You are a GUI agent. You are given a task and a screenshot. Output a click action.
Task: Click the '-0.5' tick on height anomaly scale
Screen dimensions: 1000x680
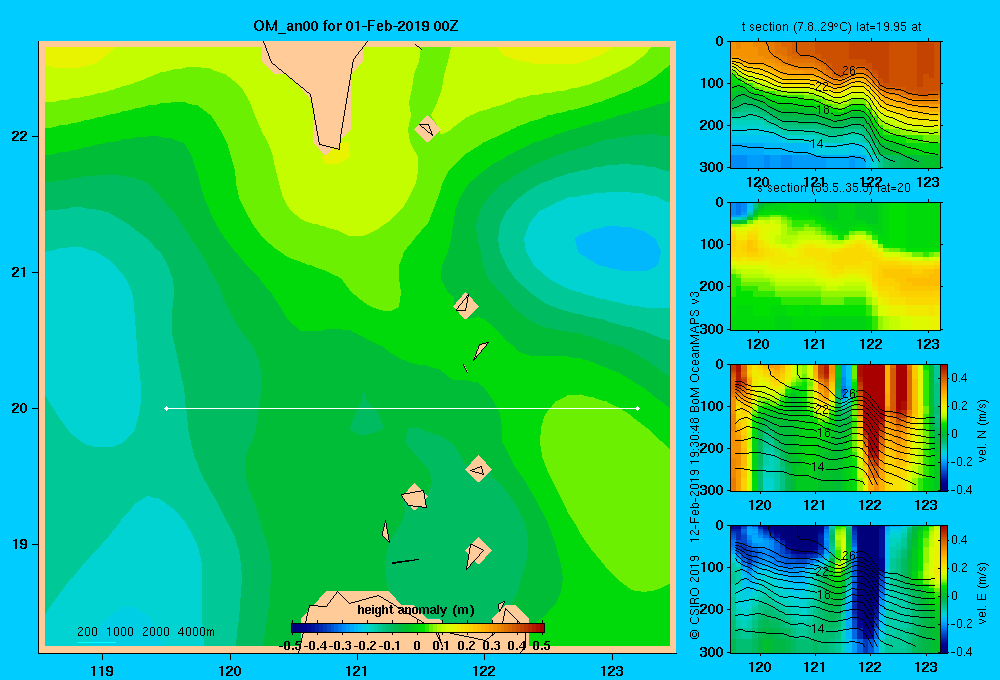(x=290, y=646)
